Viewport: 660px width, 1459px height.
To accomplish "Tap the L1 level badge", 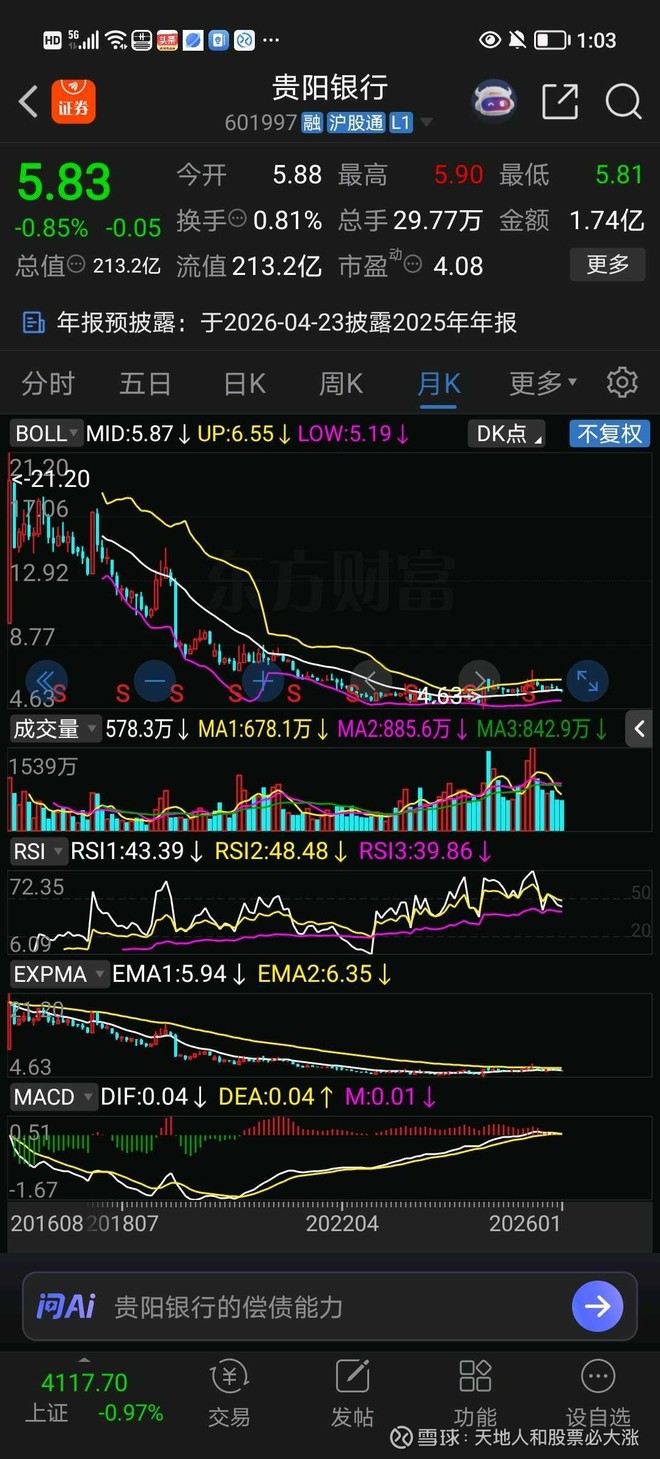I will (x=401, y=123).
